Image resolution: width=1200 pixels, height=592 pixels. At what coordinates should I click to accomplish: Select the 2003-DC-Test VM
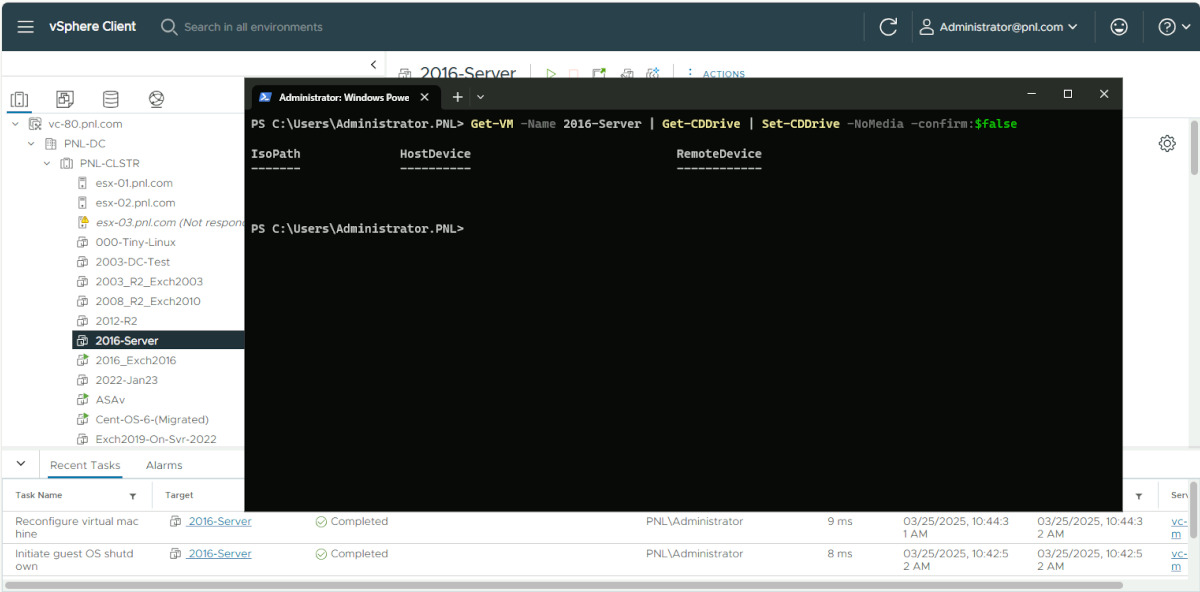132,262
